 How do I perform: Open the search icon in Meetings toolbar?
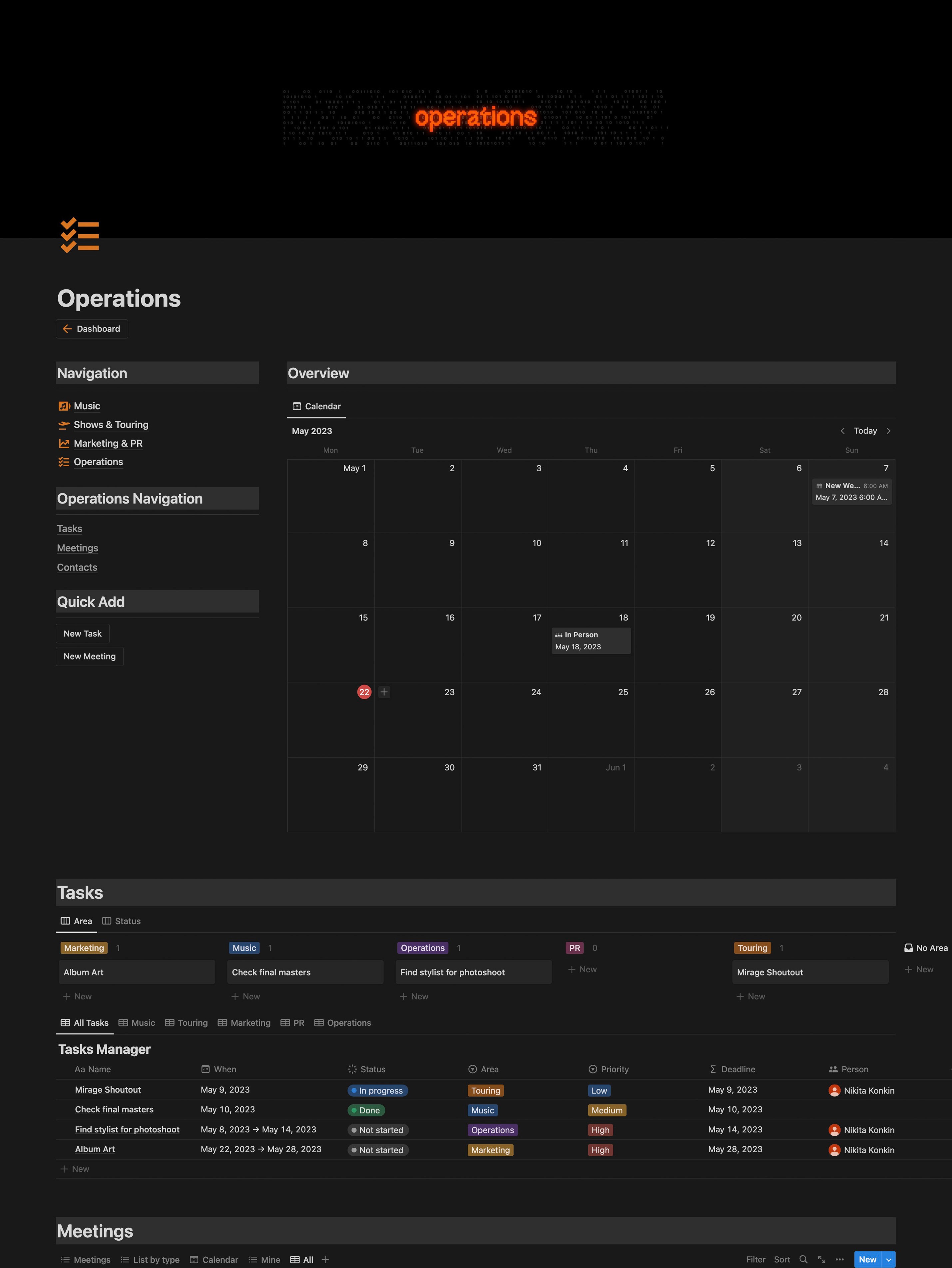point(803,1259)
